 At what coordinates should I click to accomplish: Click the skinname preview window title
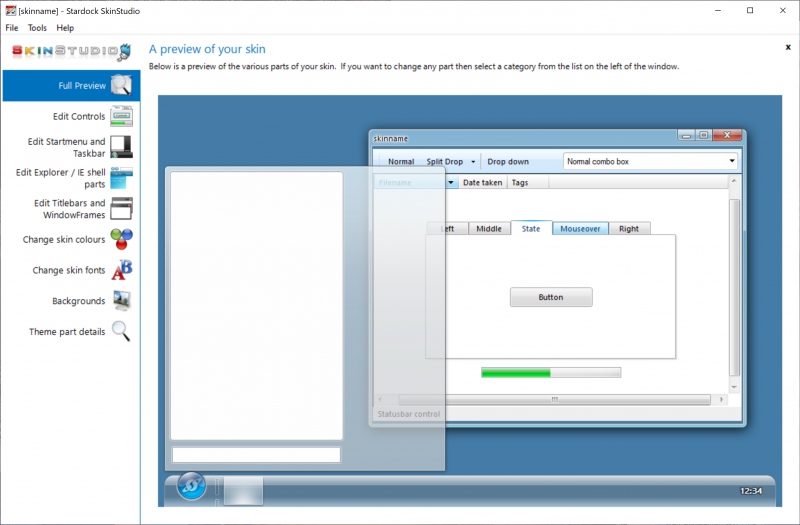pyautogui.click(x=390, y=138)
